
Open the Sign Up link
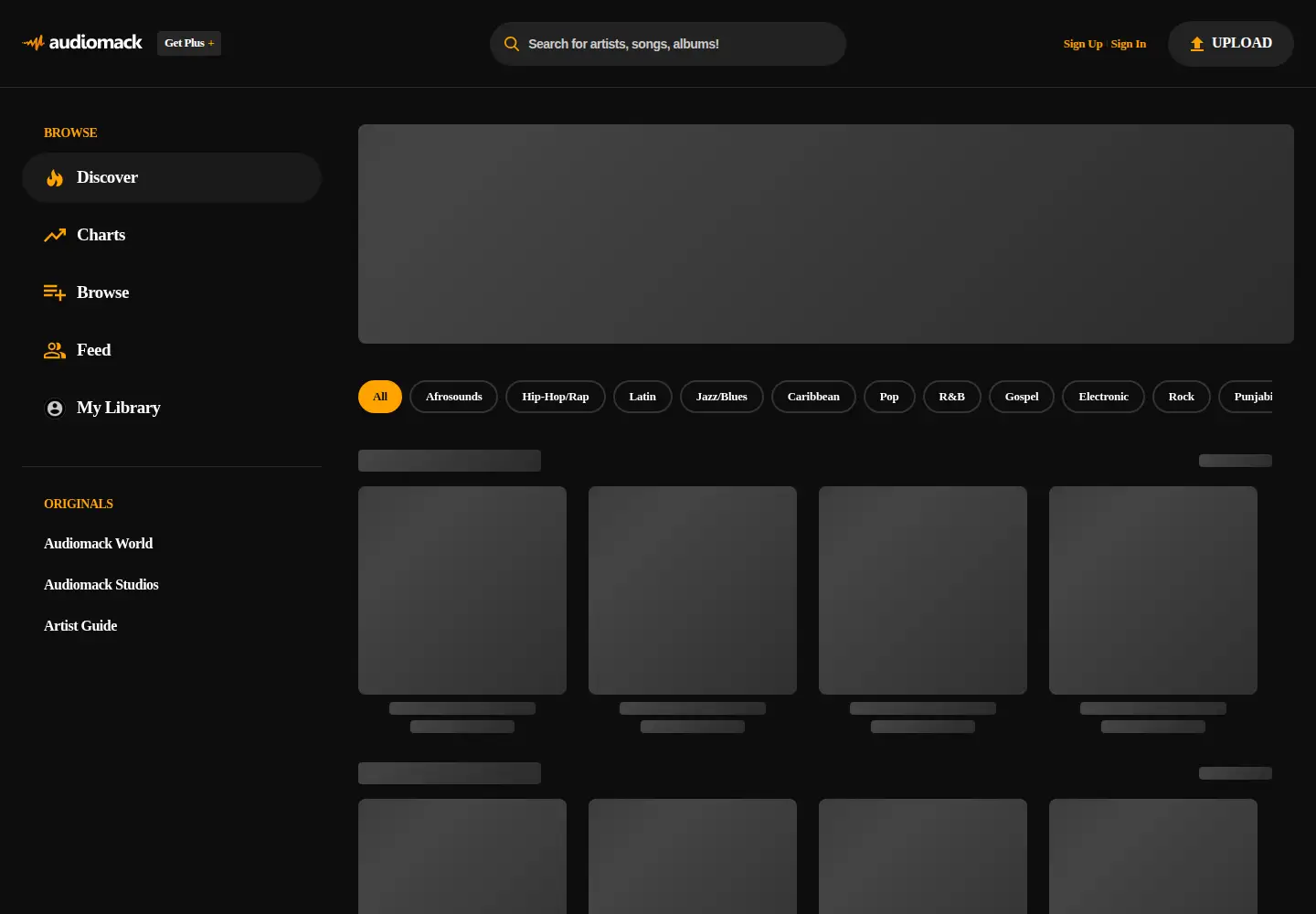tap(1083, 44)
